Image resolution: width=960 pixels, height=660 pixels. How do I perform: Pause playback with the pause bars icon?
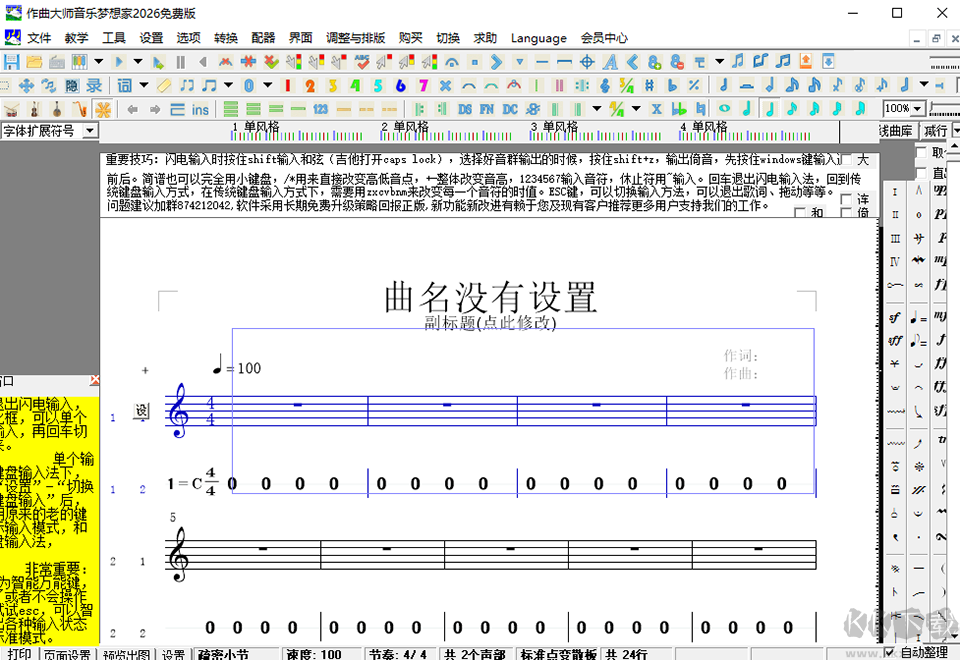(x=181, y=62)
